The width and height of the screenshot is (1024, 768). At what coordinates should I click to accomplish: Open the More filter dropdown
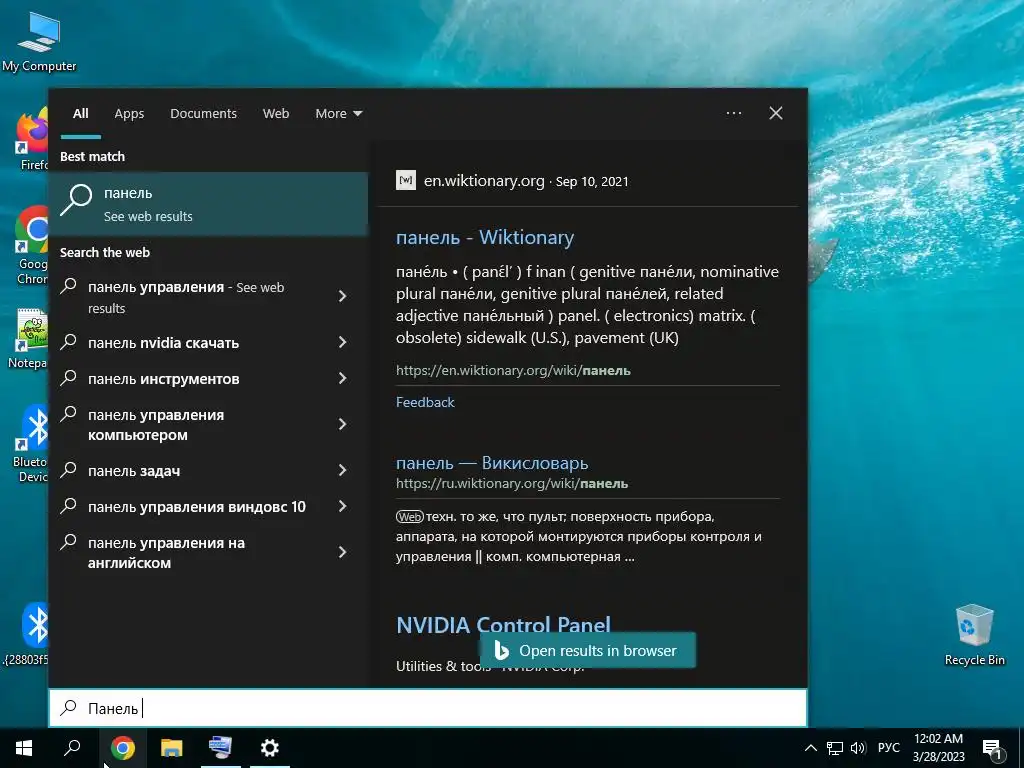click(338, 114)
